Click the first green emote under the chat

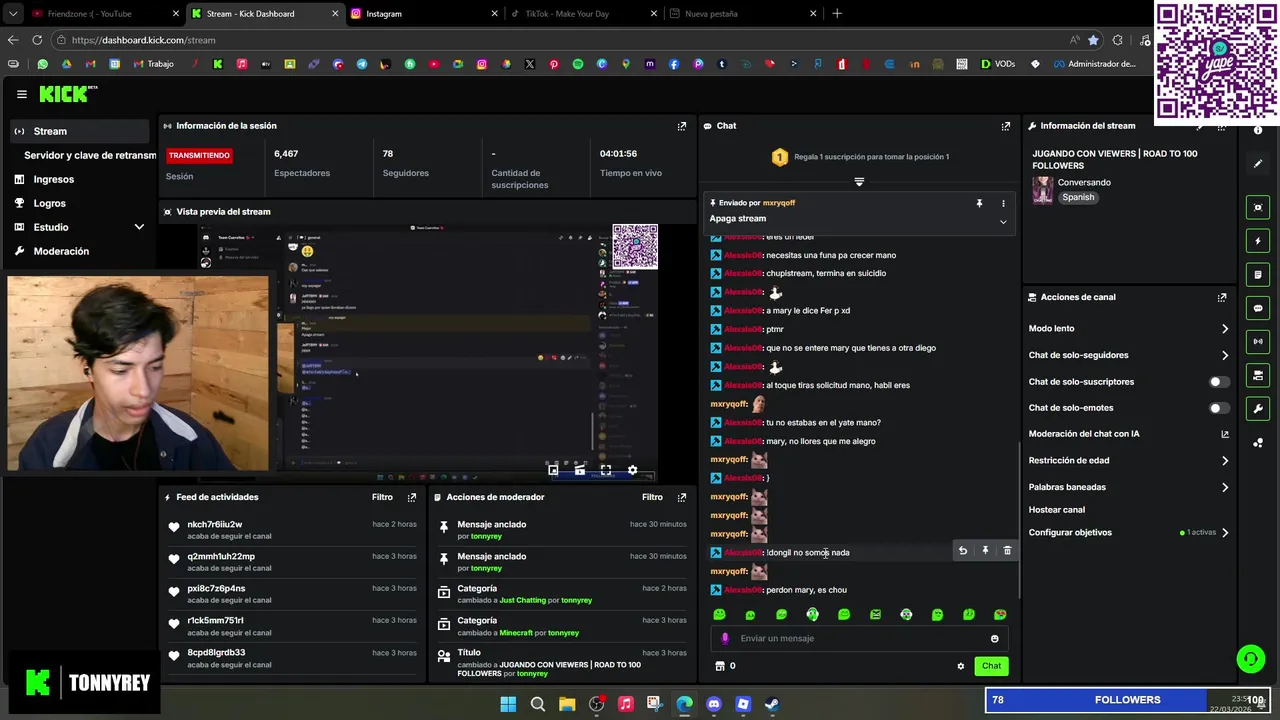click(x=719, y=615)
